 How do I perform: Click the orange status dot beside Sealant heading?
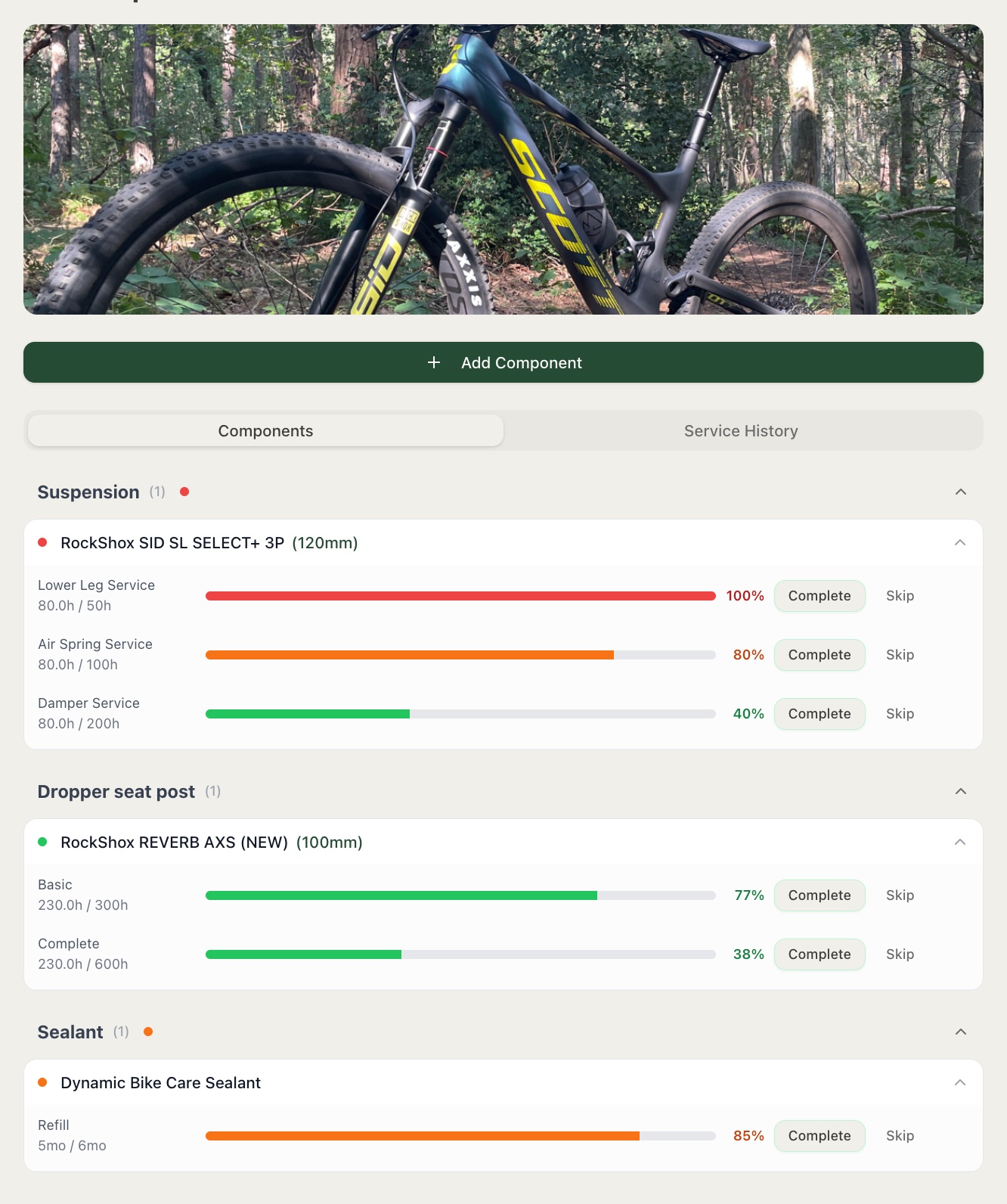click(148, 1032)
